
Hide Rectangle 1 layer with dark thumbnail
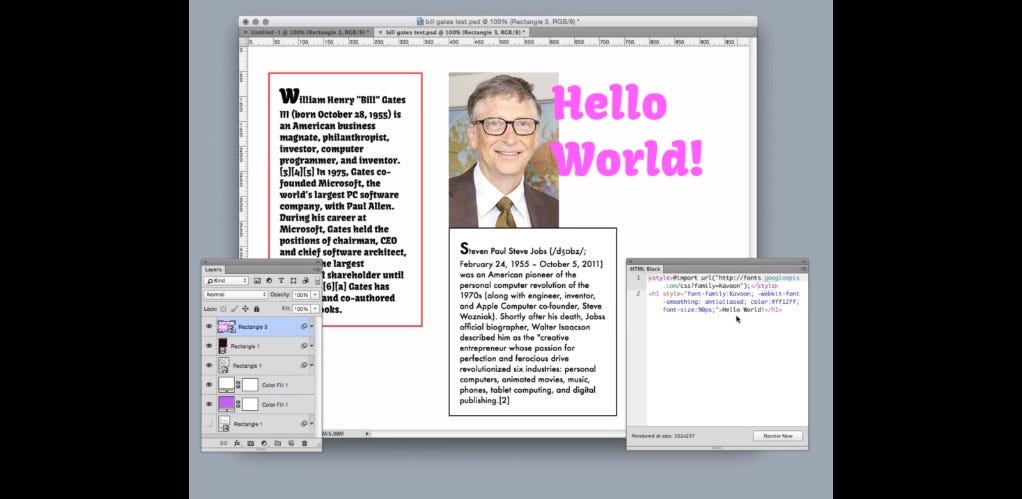pyautogui.click(x=209, y=346)
